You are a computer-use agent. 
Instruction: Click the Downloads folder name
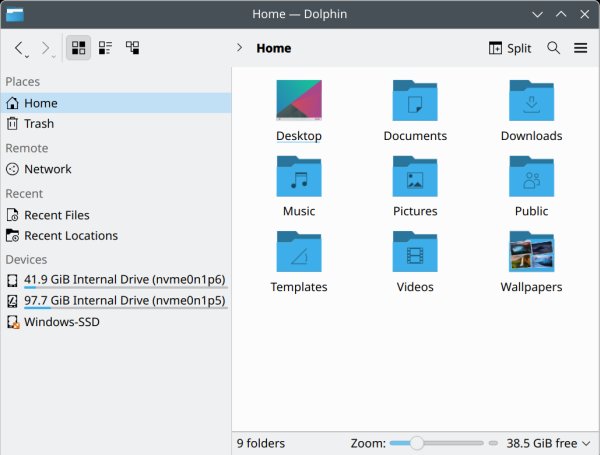coord(532,136)
